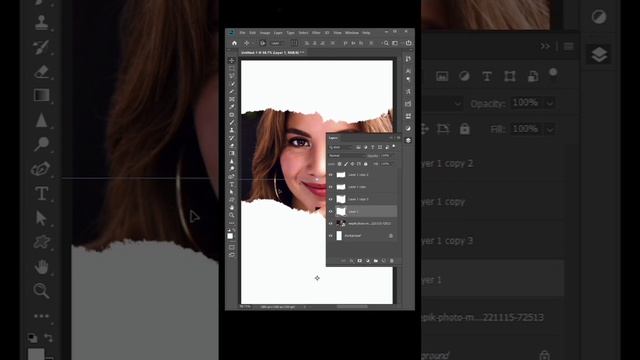Open the Auto-Select Layer dropdown

tap(276, 43)
